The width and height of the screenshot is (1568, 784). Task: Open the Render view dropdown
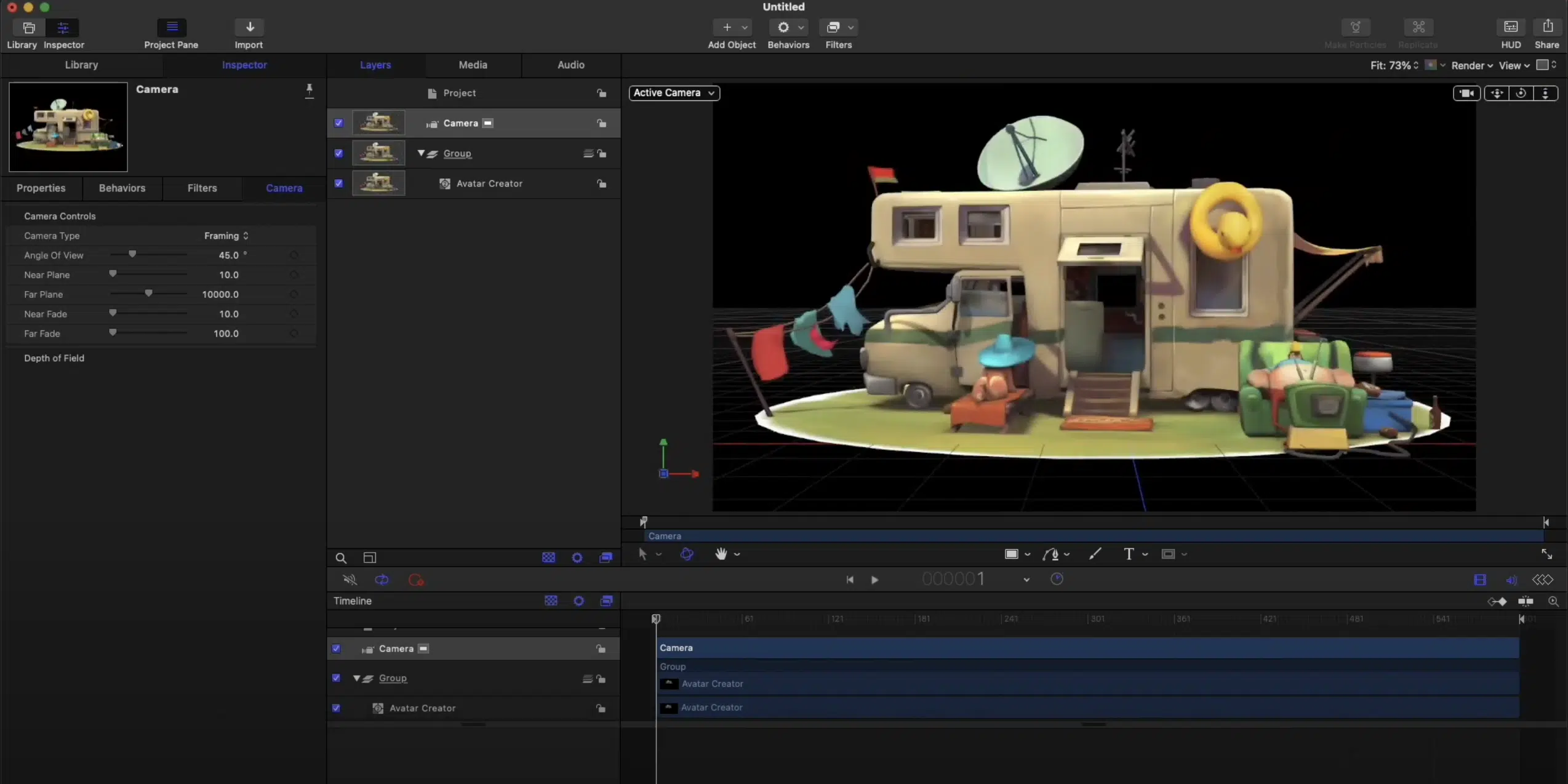(x=1470, y=65)
